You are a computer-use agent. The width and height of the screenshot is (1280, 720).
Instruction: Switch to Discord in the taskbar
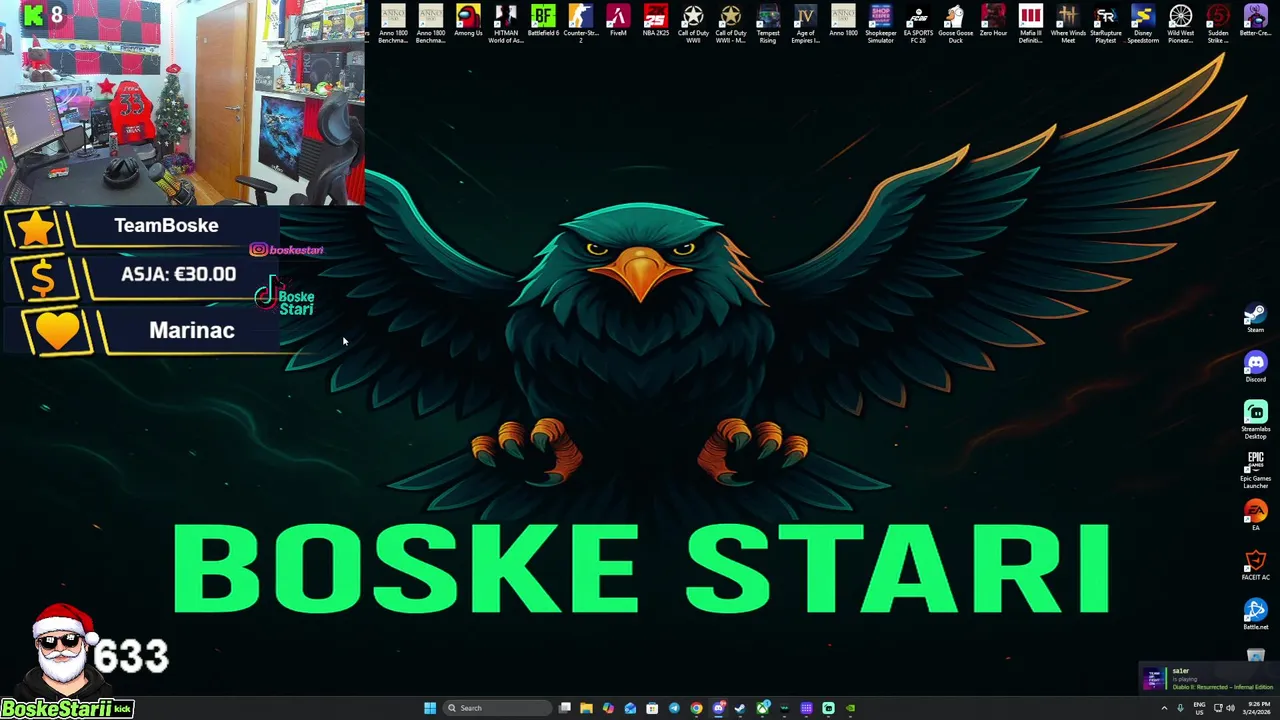click(x=718, y=708)
